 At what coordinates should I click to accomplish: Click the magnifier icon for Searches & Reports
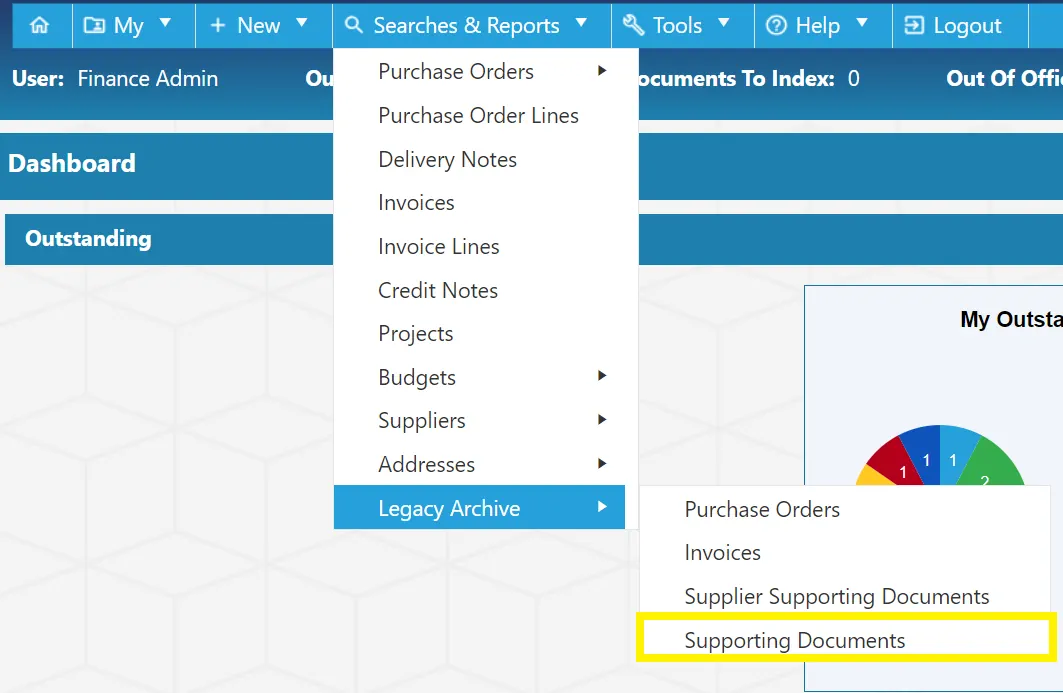(353, 25)
